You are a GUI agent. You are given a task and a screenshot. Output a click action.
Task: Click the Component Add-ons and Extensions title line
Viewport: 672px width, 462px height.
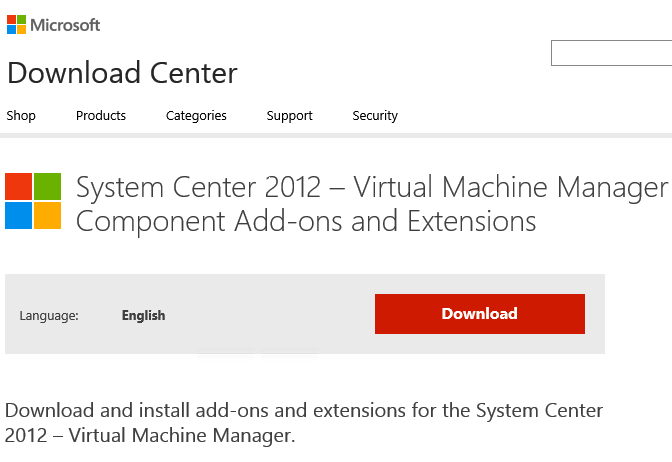306,221
